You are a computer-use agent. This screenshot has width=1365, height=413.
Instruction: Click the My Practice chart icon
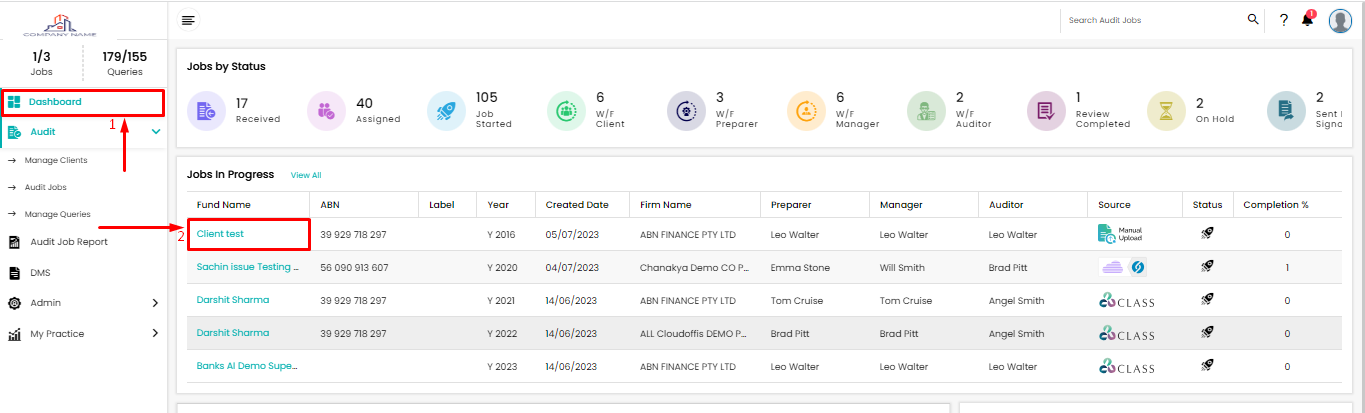click(x=14, y=334)
